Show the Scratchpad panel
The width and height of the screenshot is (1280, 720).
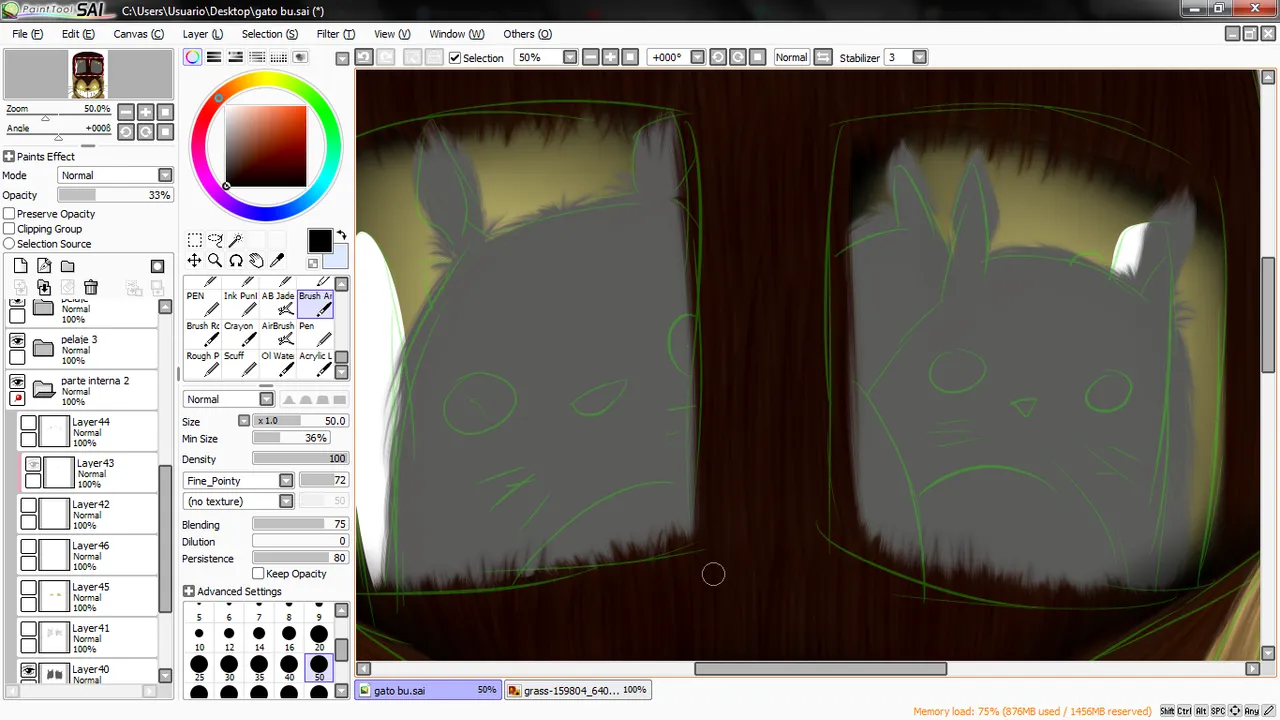coord(300,58)
